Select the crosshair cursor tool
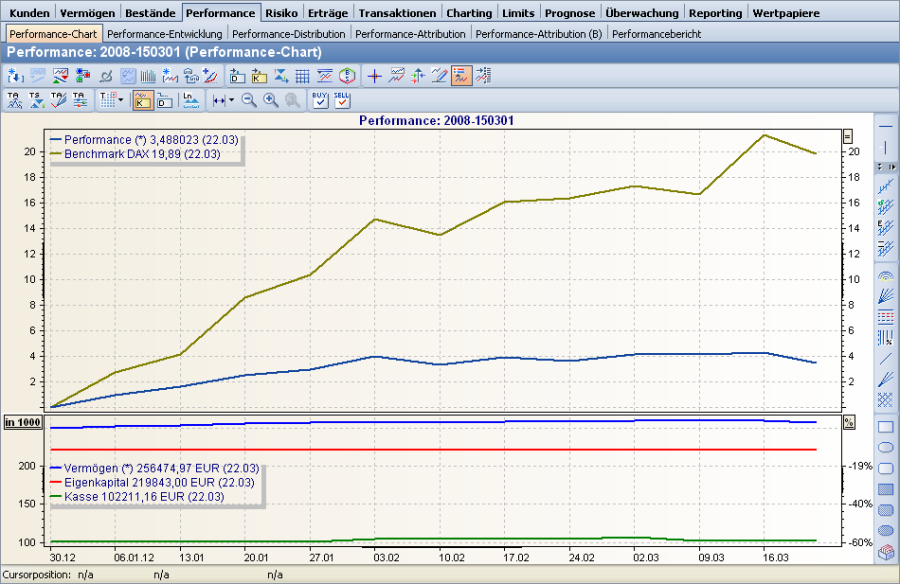This screenshot has width=900, height=584. point(374,76)
